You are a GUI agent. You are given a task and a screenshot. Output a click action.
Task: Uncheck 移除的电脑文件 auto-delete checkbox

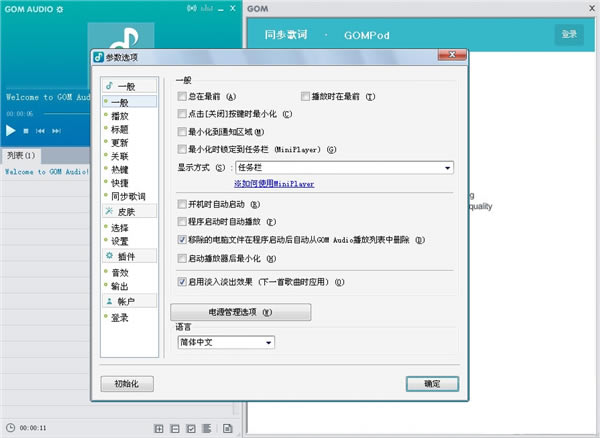coord(182,240)
